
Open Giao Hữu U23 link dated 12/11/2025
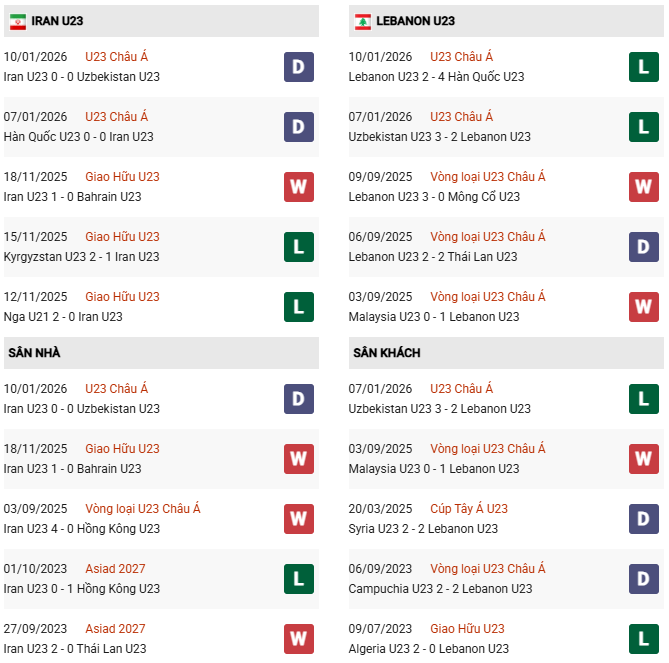click(122, 297)
